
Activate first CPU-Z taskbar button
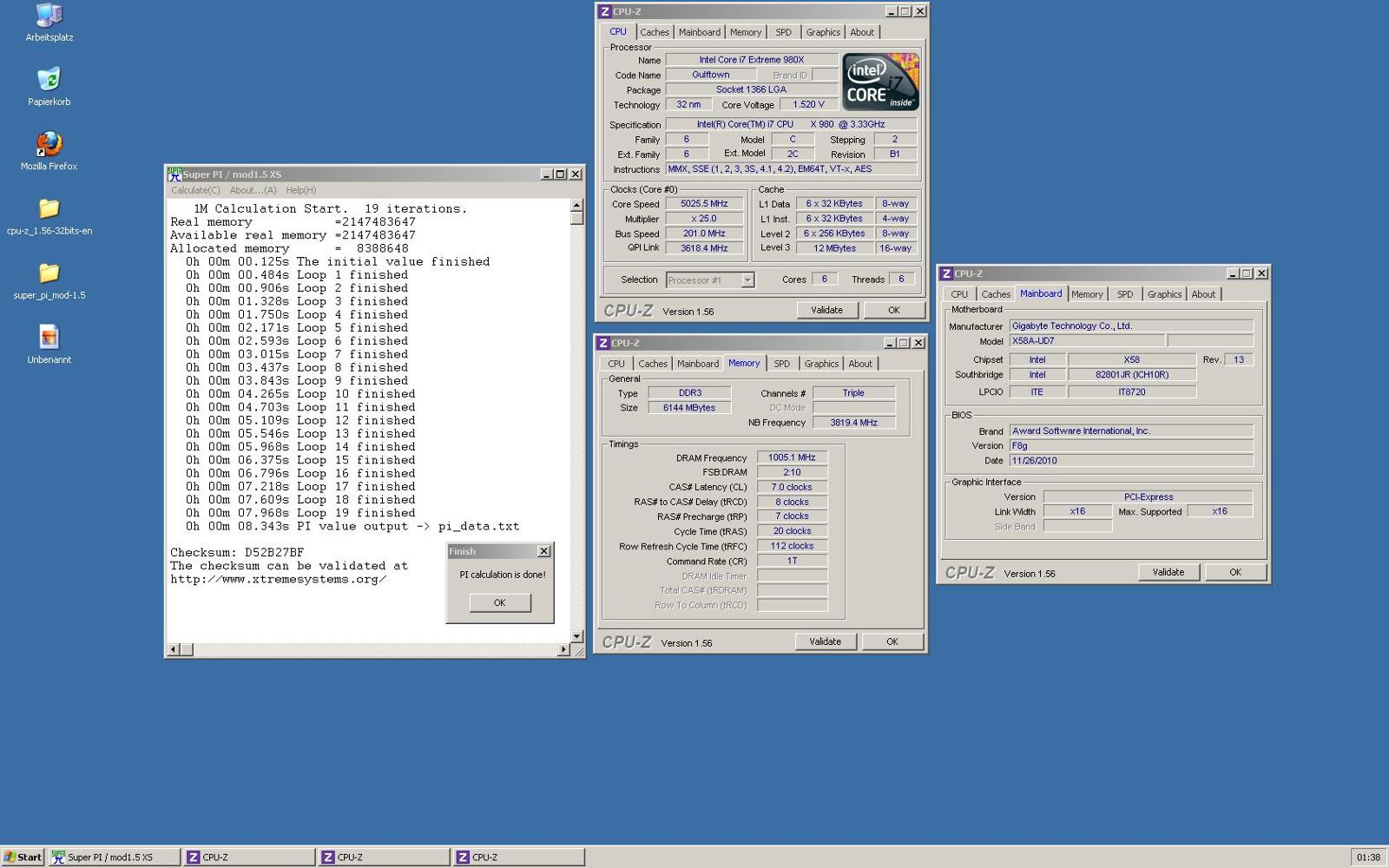point(249,857)
